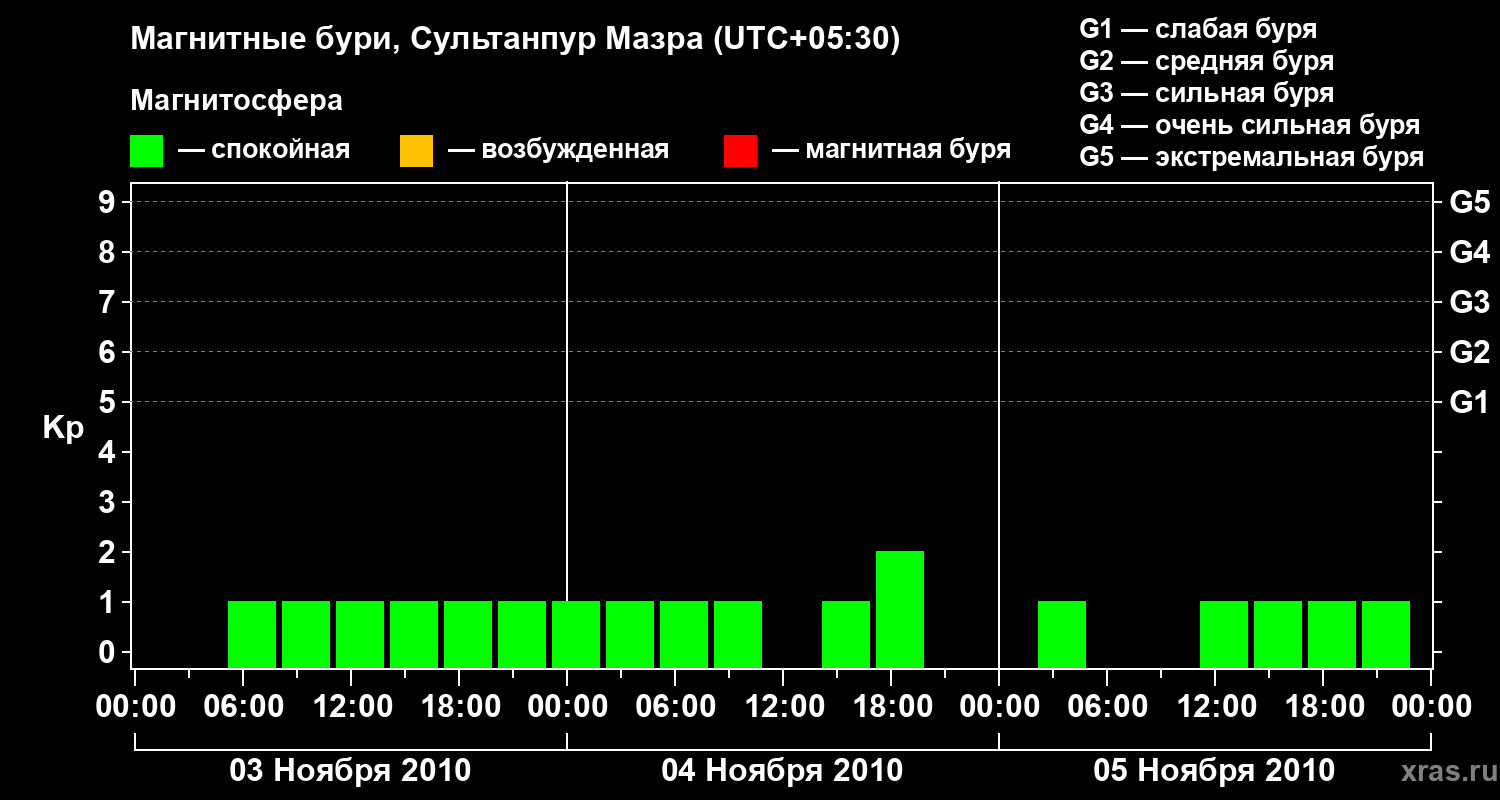Viewport: 1500px width, 800px height.
Task: Click the final green bar on 05 November
Action: 1386,634
